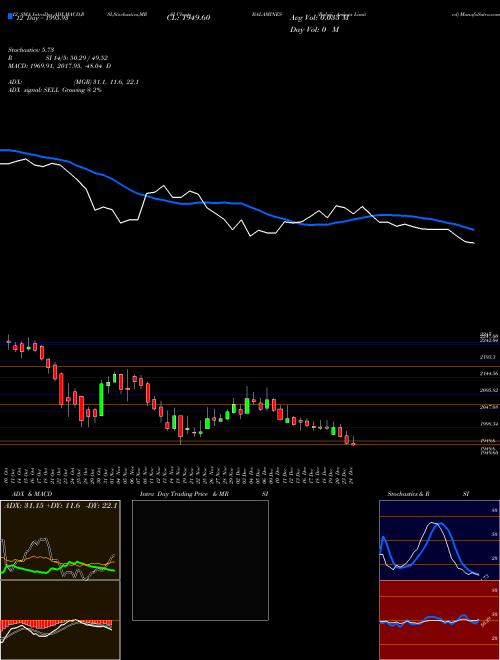Click the Avg Vol value text
Image resolution: width=500 pixels, height=660 pixels.
[319, 18]
